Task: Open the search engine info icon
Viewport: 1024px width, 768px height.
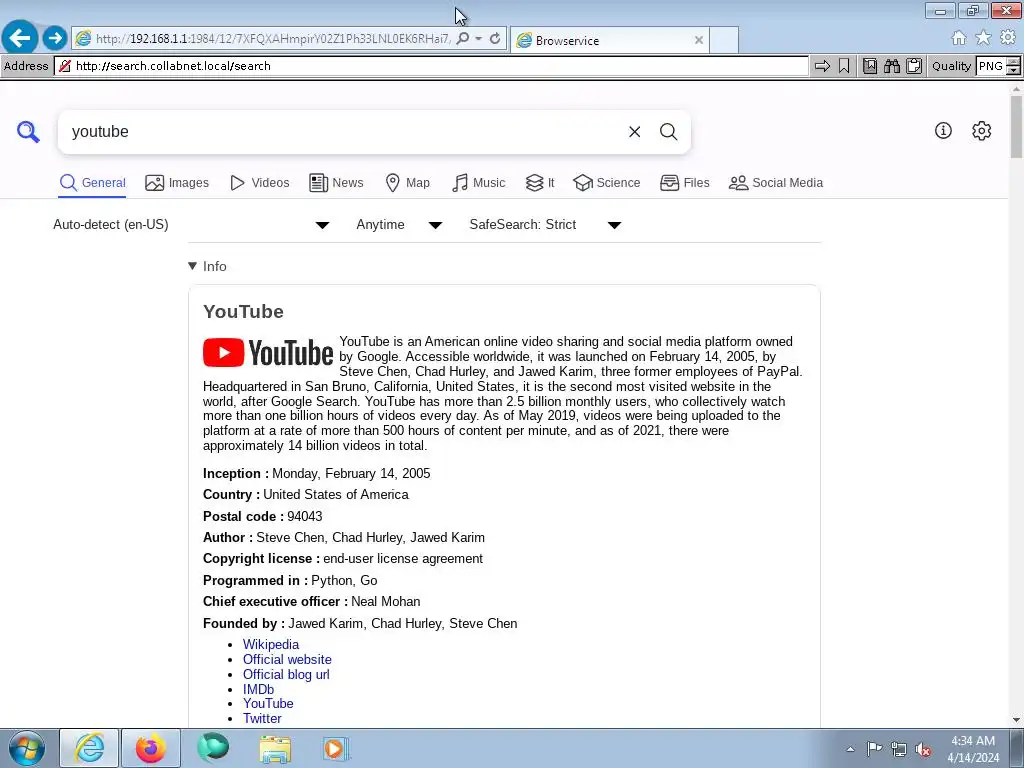Action: point(943,131)
